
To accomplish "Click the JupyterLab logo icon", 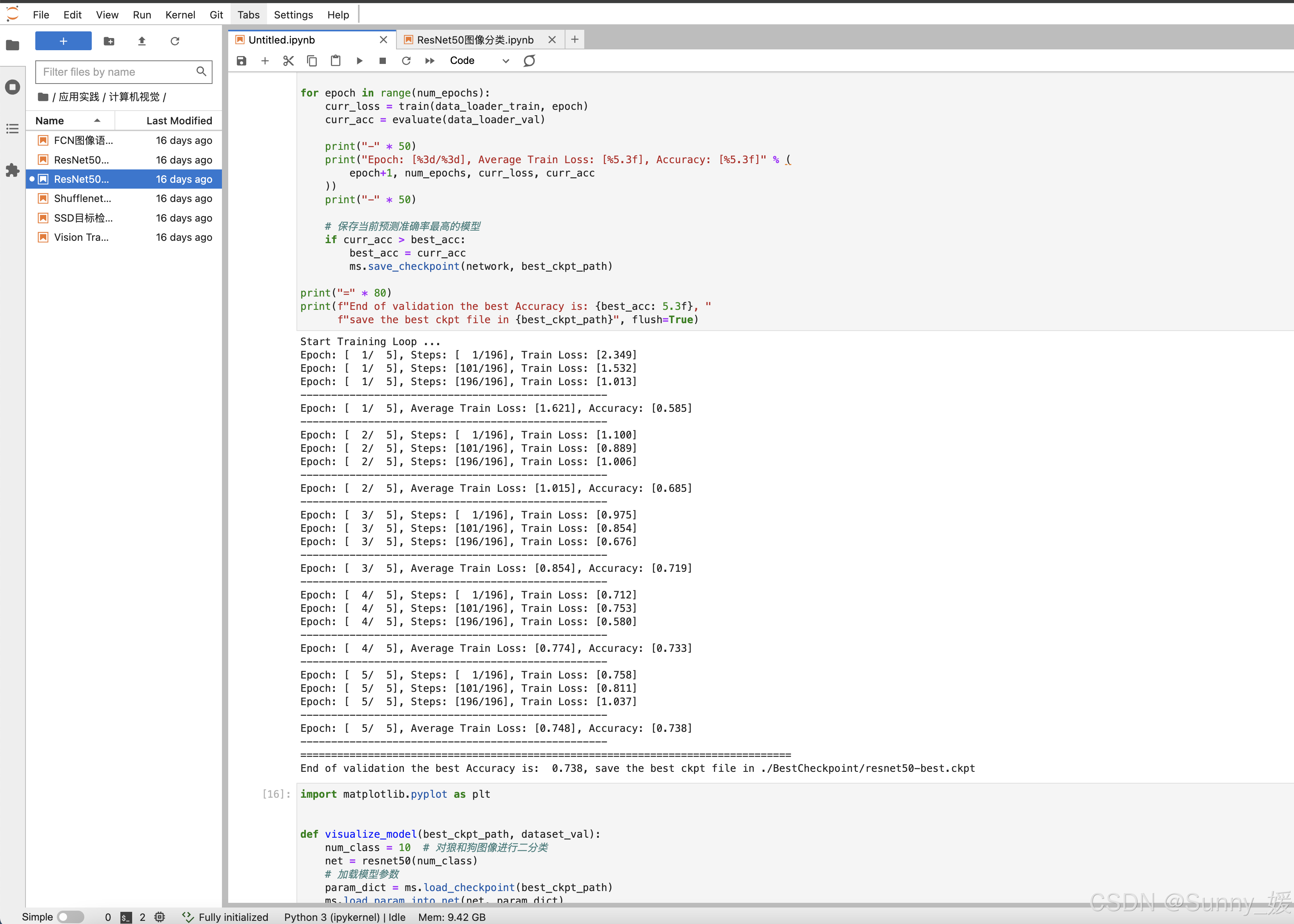I will (x=13, y=14).
